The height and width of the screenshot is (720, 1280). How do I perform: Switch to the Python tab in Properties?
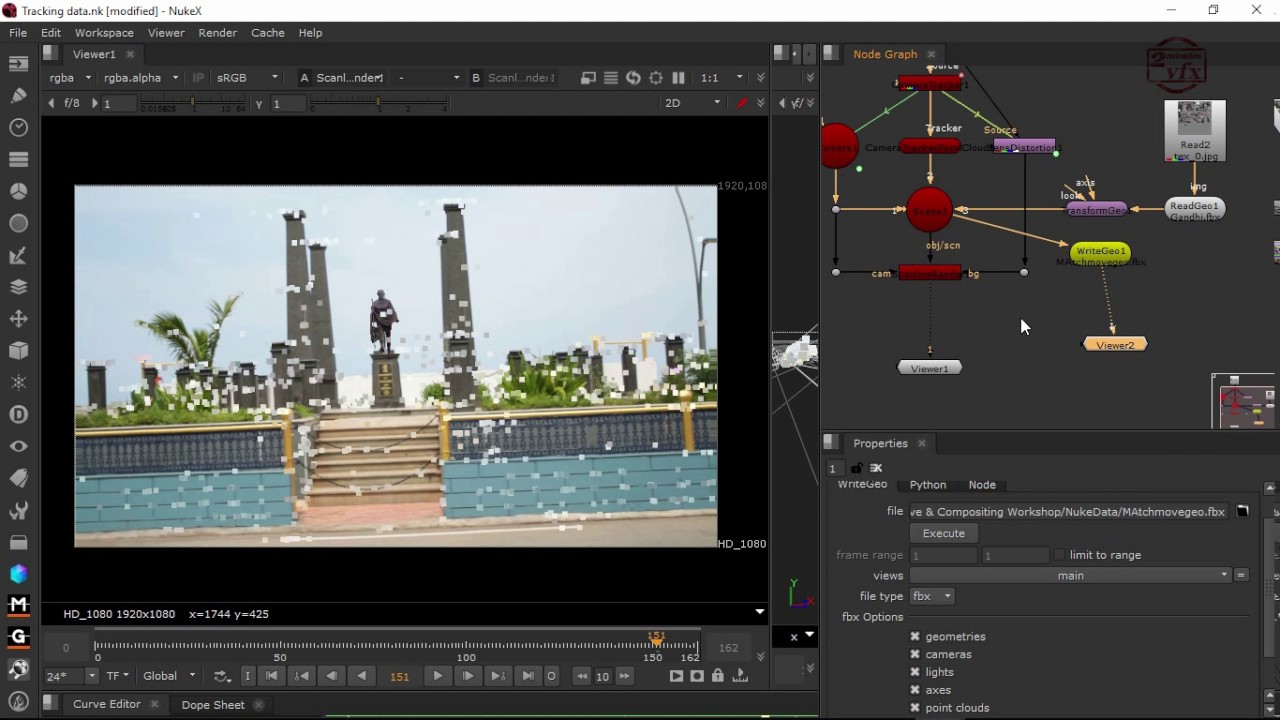[928, 485]
